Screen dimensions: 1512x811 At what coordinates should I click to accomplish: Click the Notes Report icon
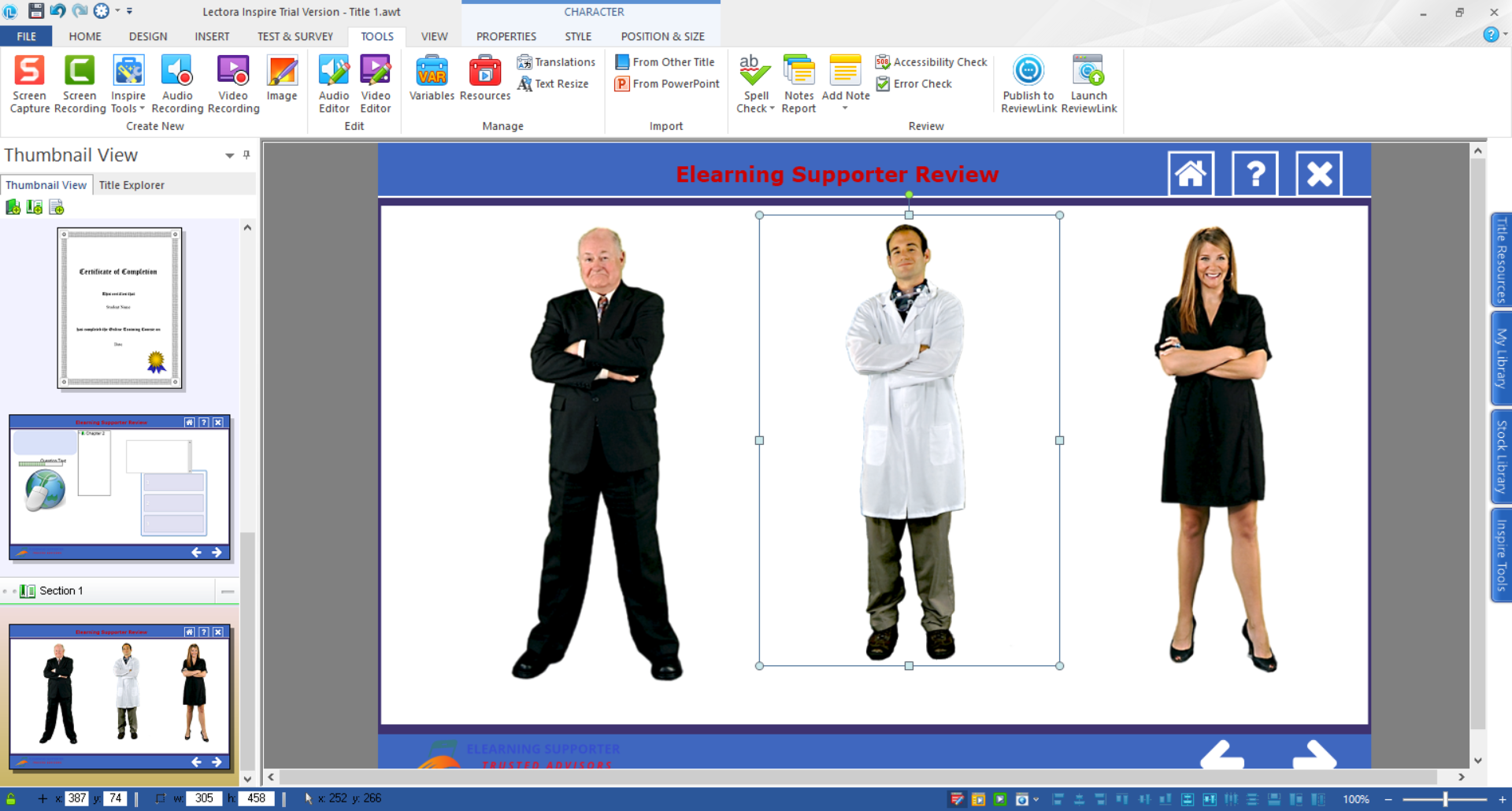tap(799, 71)
